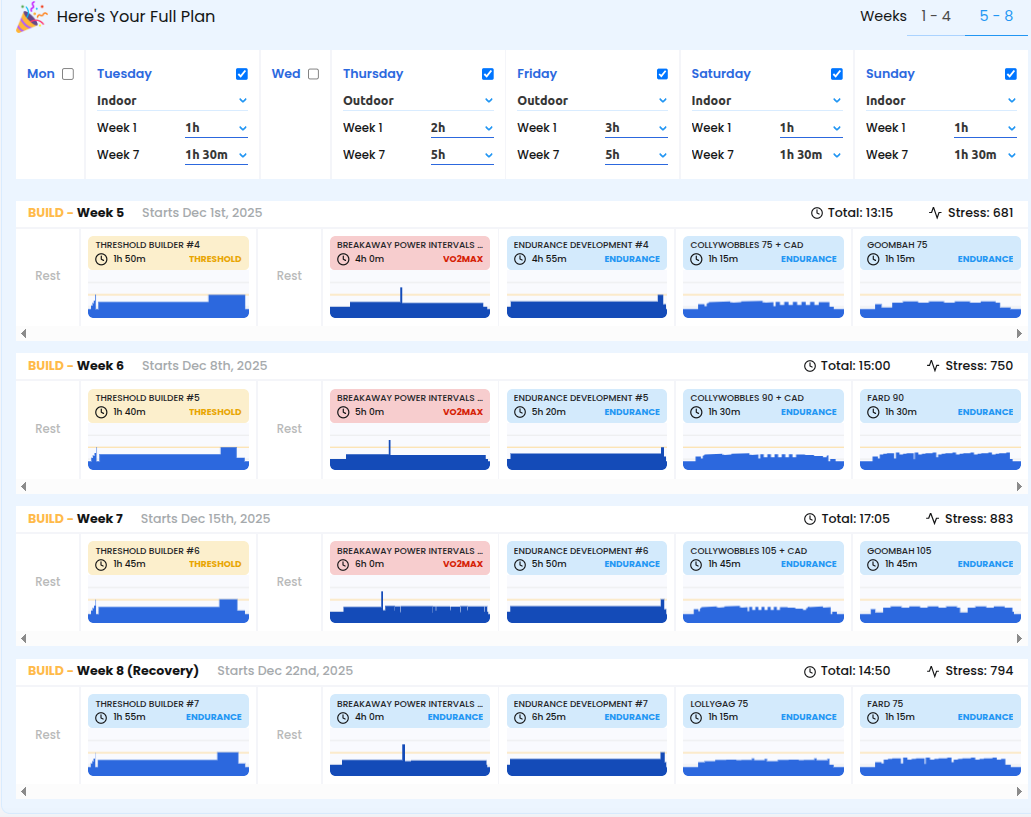Enable the Wednesday training day checkbox
Image resolution: width=1031 pixels, height=817 pixels.
pyautogui.click(x=313, y=74)
